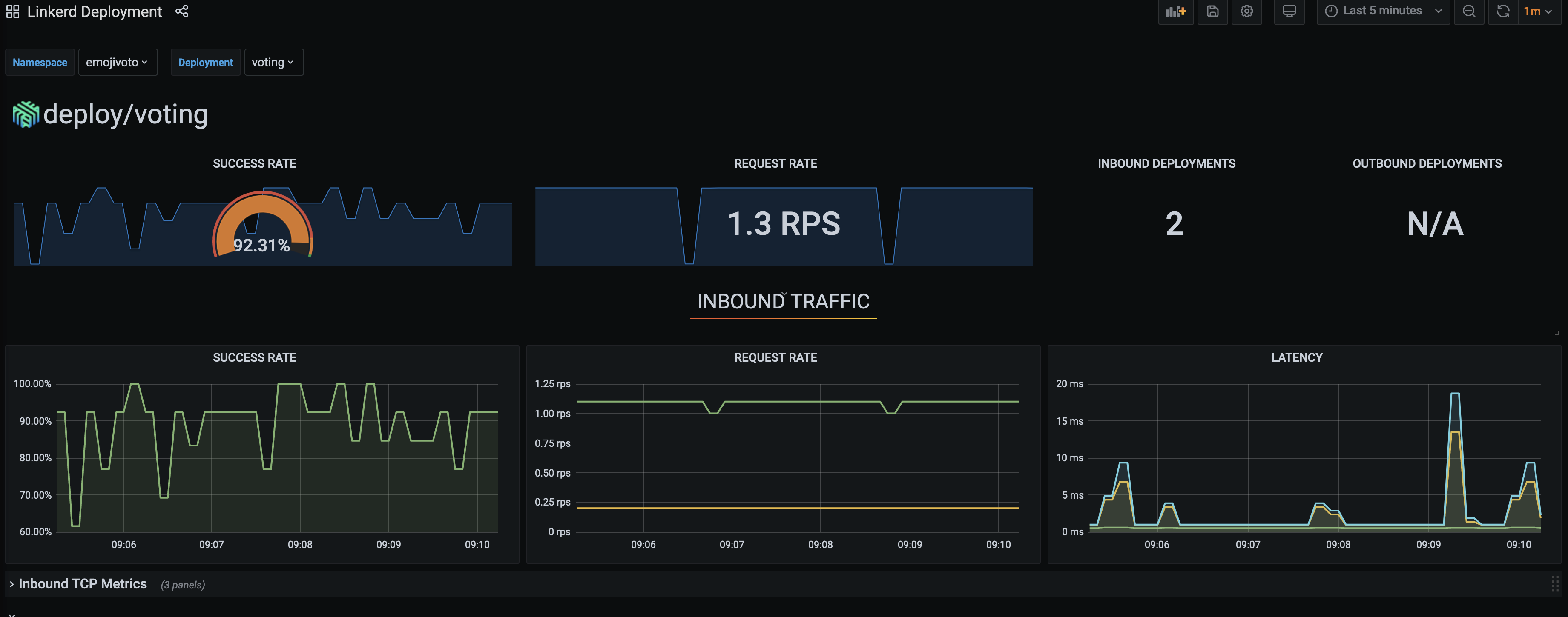Open the Last 5 minutes time picker
Viewport: 1568px width, 617px height.
[x=1382, y=11]
